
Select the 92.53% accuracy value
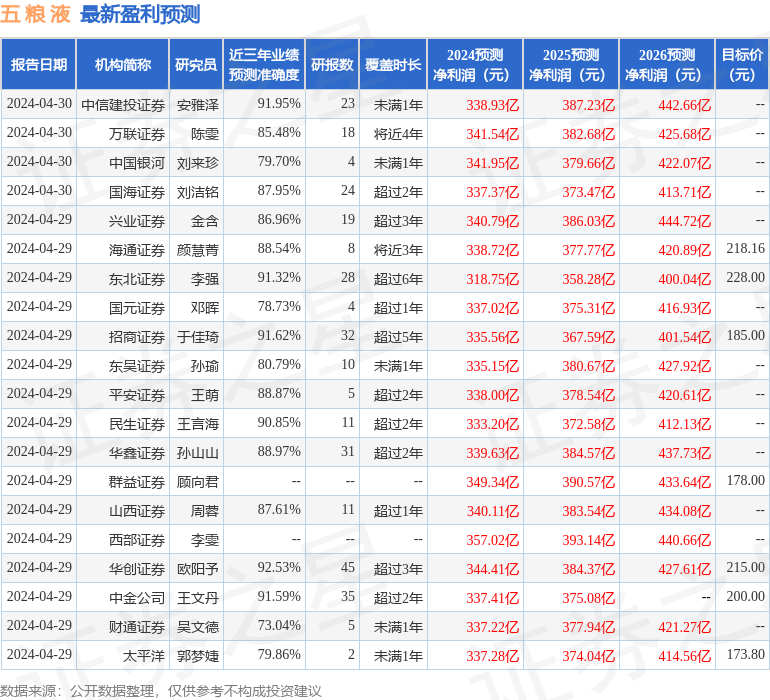[x=279, y=567]
